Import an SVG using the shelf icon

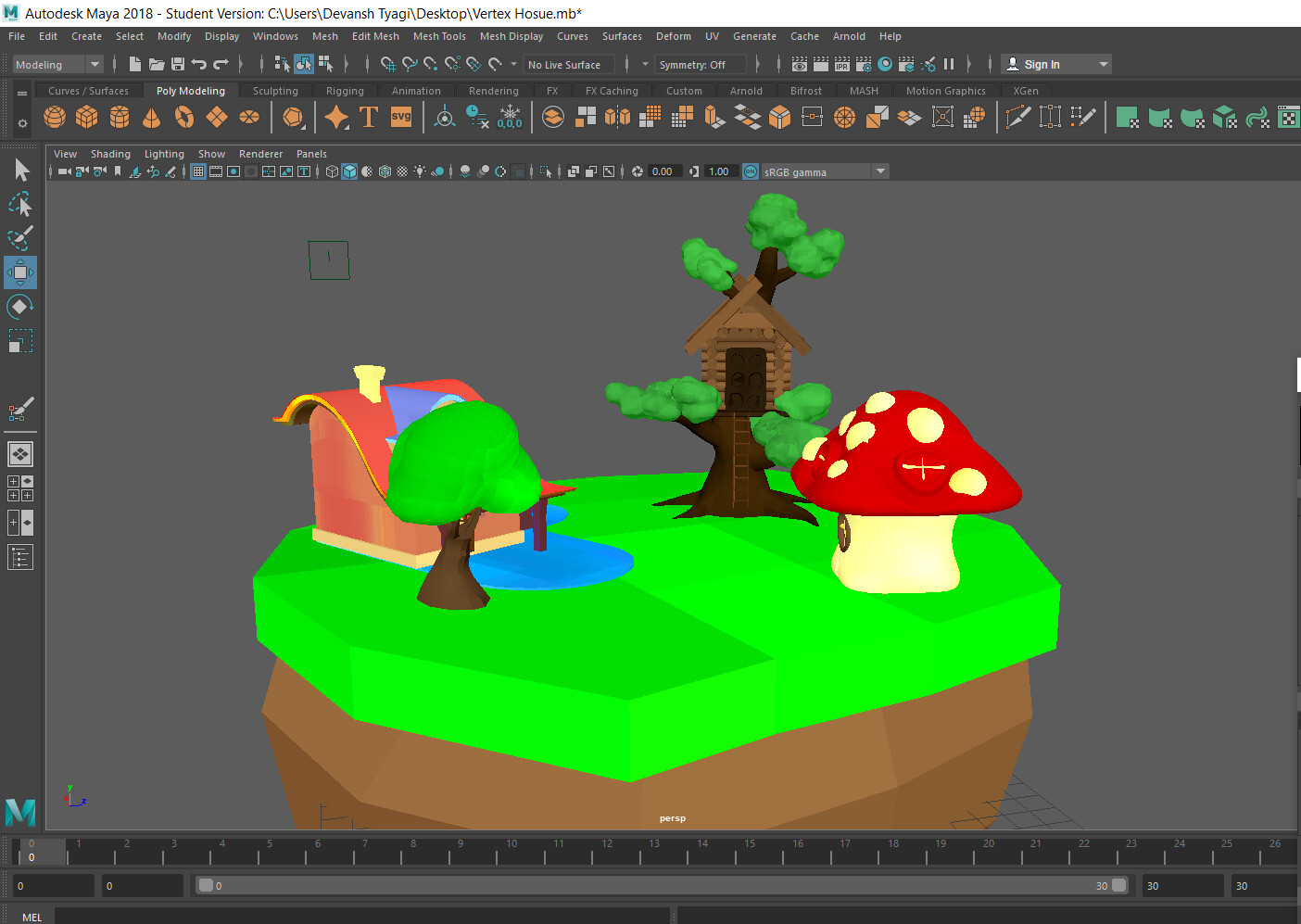click(x=401, y=117)
